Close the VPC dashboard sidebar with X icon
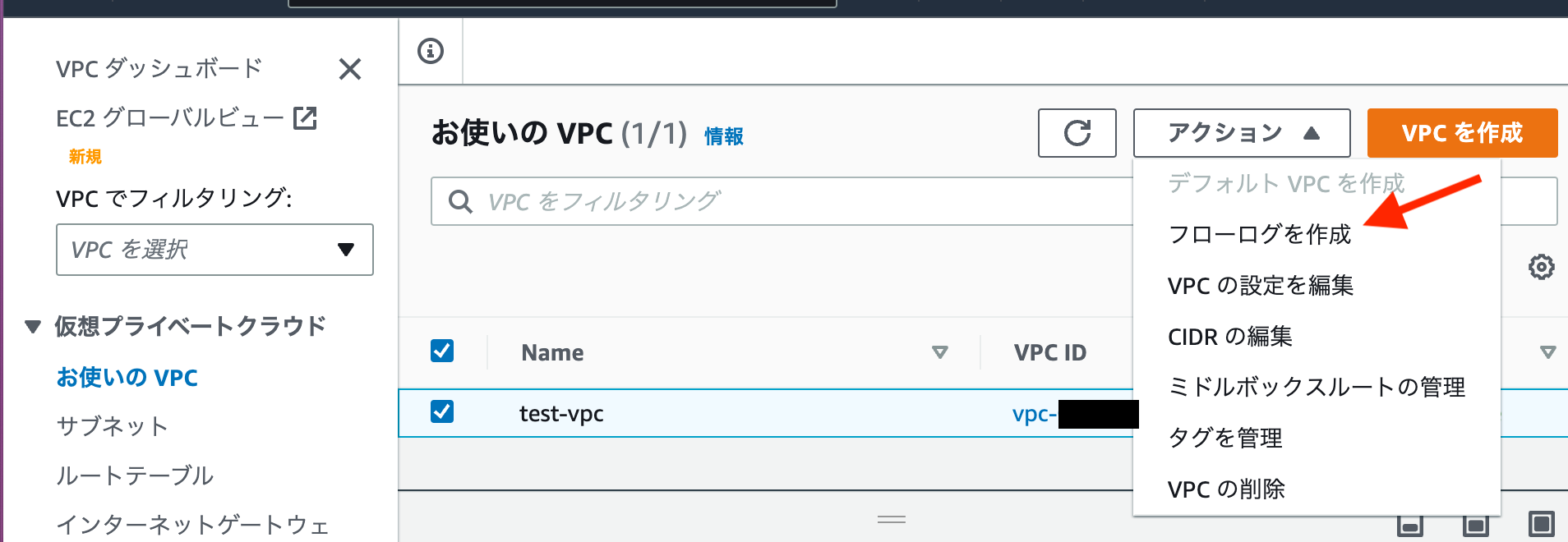Image resolution: width=1568 pixels, height=542 pixels. pyautogui.click(x=350, y=69)
